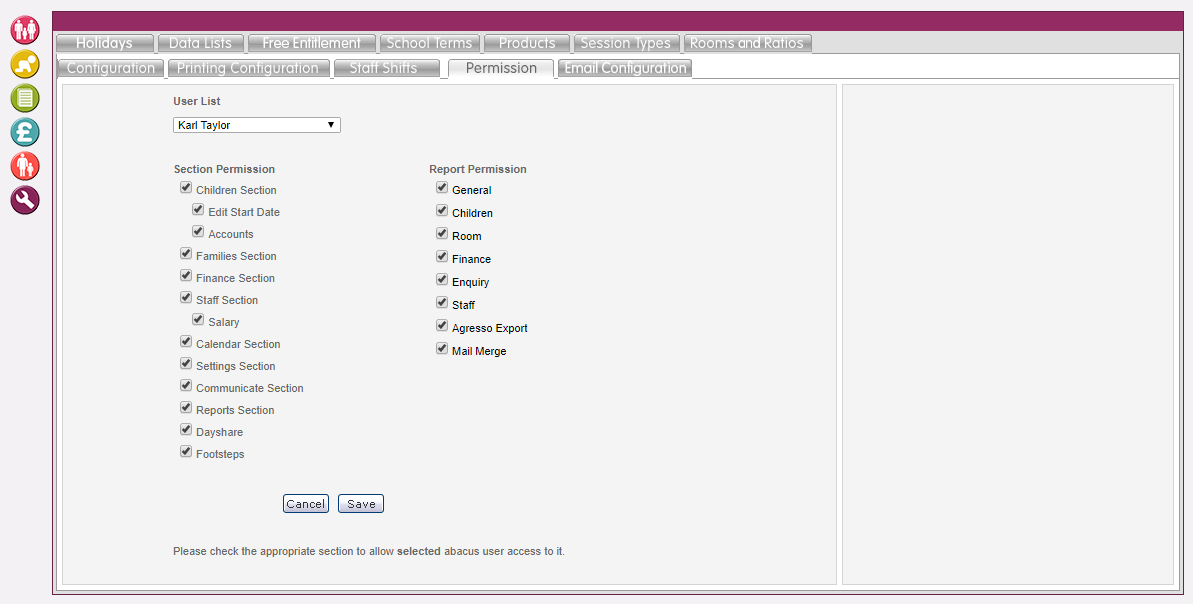Viewport: 1193px width, 604px height.
Task: Toggle the Footsteps checkbox
Action: (186, 453)
